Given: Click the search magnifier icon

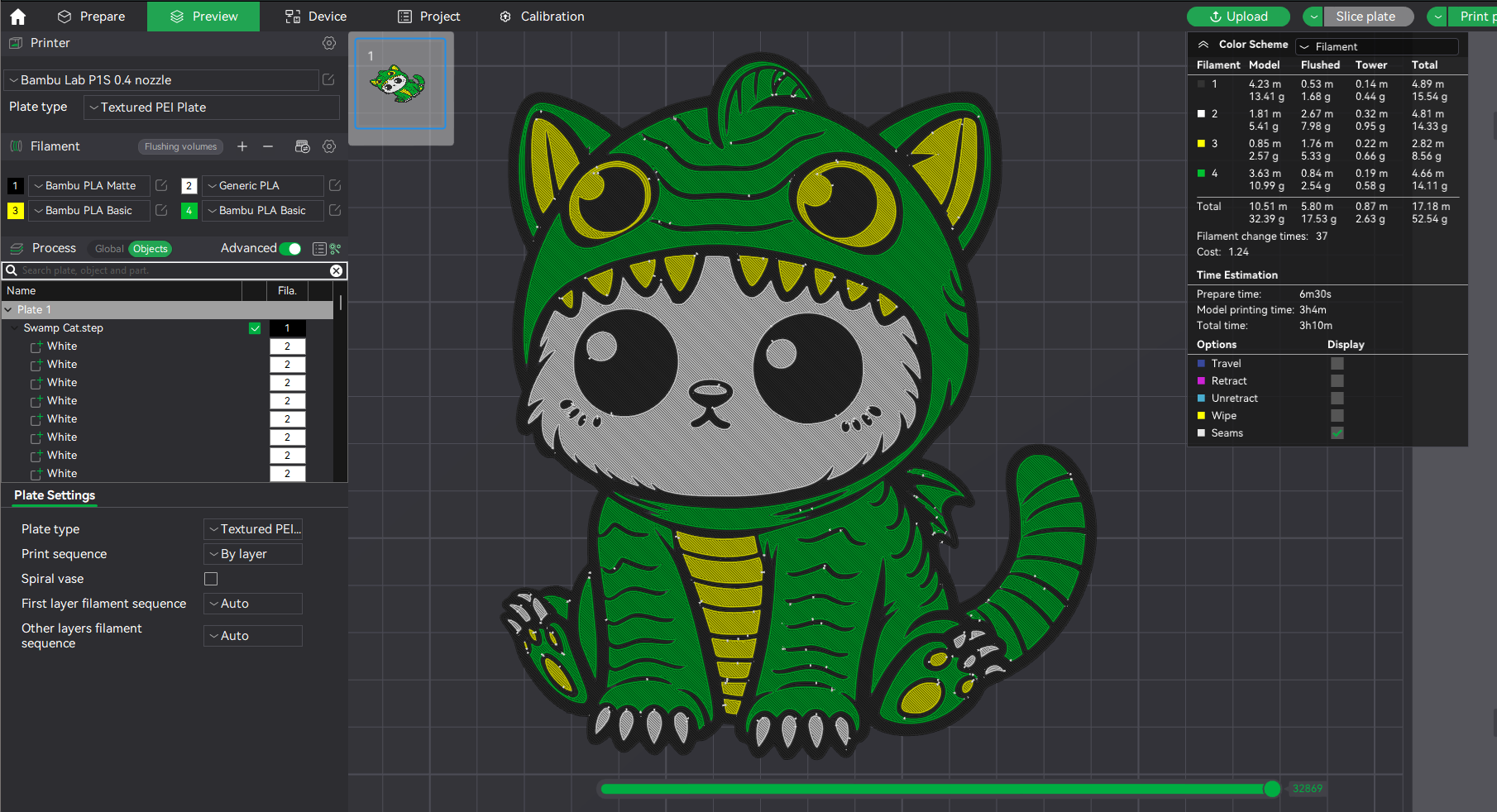Looking at the screenshot, I should tap(11, 270).
